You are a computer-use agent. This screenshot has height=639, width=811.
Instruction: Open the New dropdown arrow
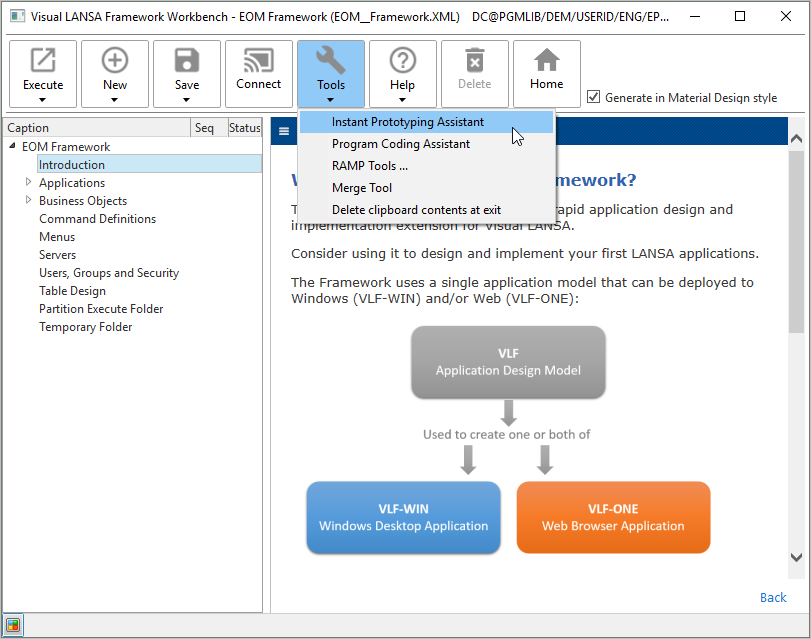click(114, 100)
